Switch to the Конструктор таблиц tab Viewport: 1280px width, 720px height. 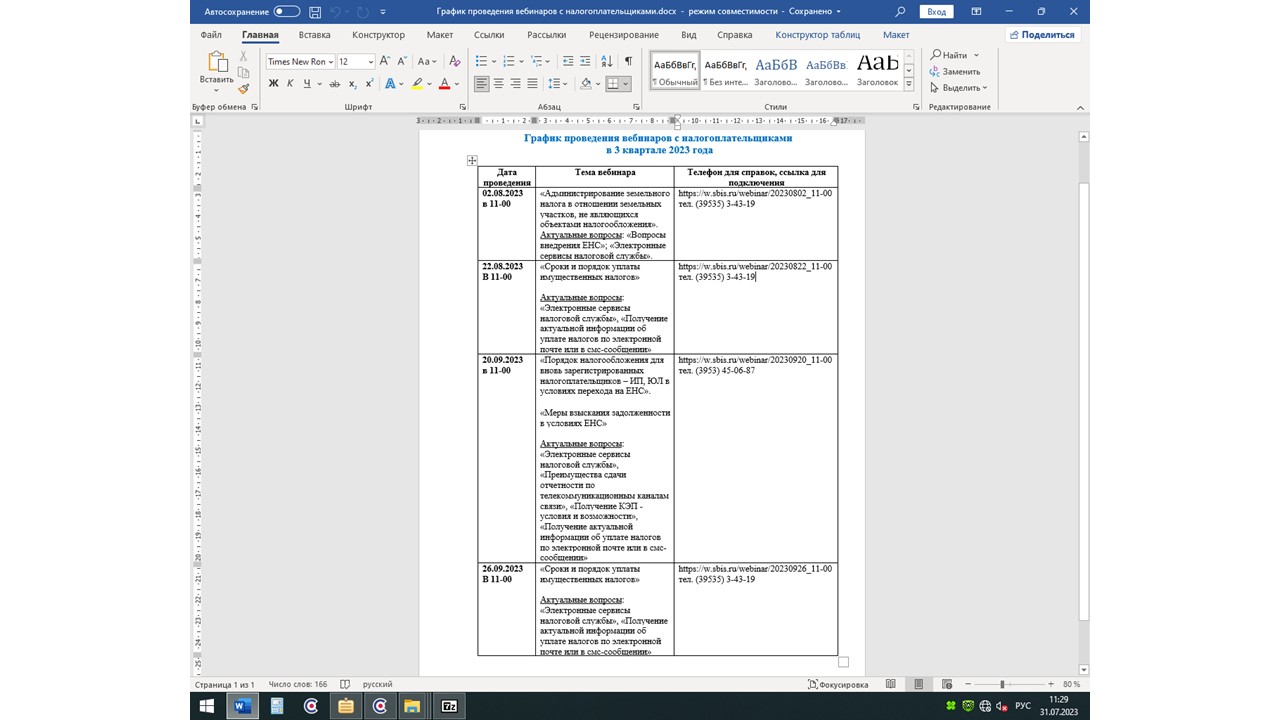click(817, 35)
